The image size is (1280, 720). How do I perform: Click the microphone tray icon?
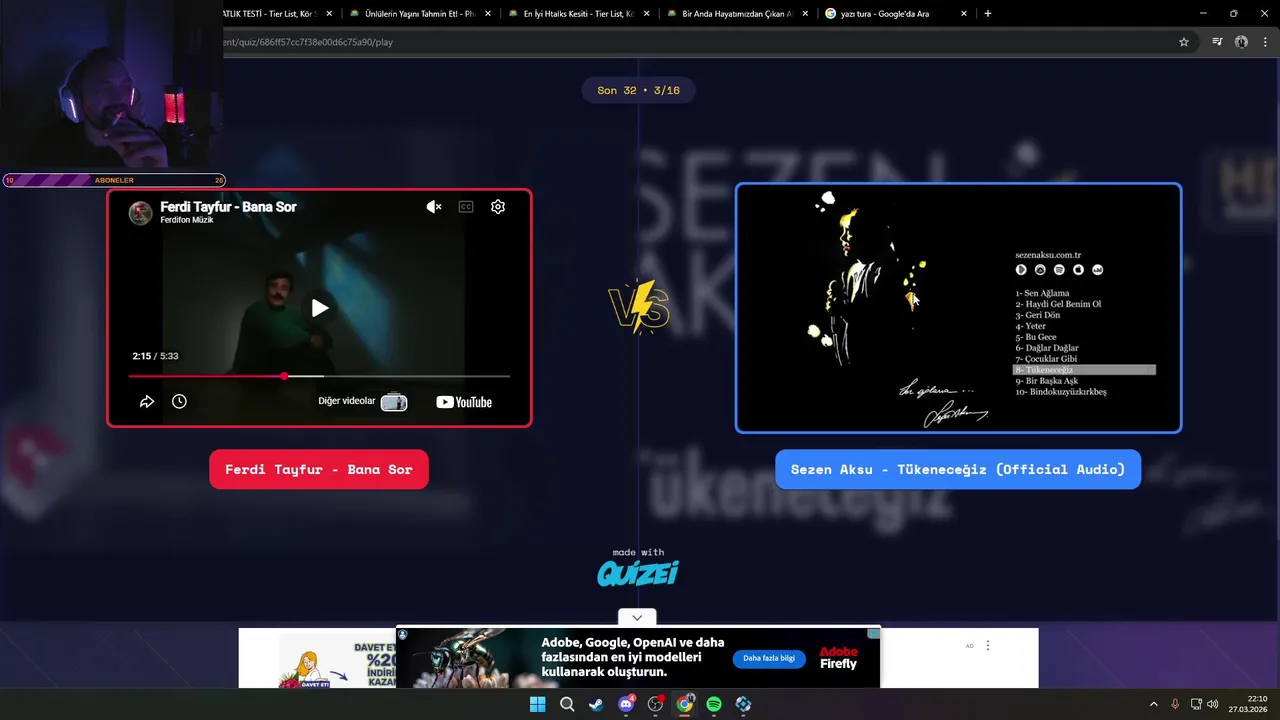(x=1175, y=704)
